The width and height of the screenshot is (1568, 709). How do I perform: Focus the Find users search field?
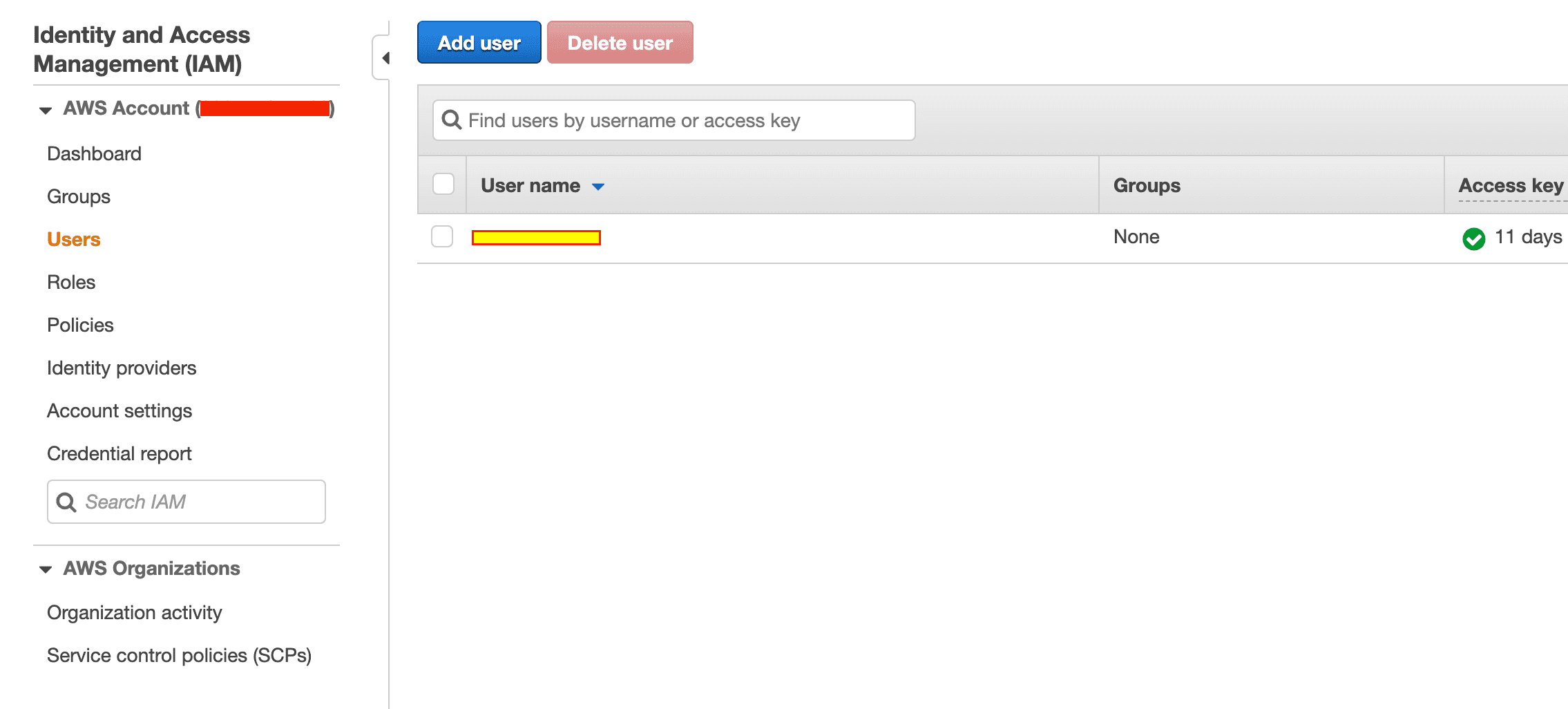click(x=673, y=120)
